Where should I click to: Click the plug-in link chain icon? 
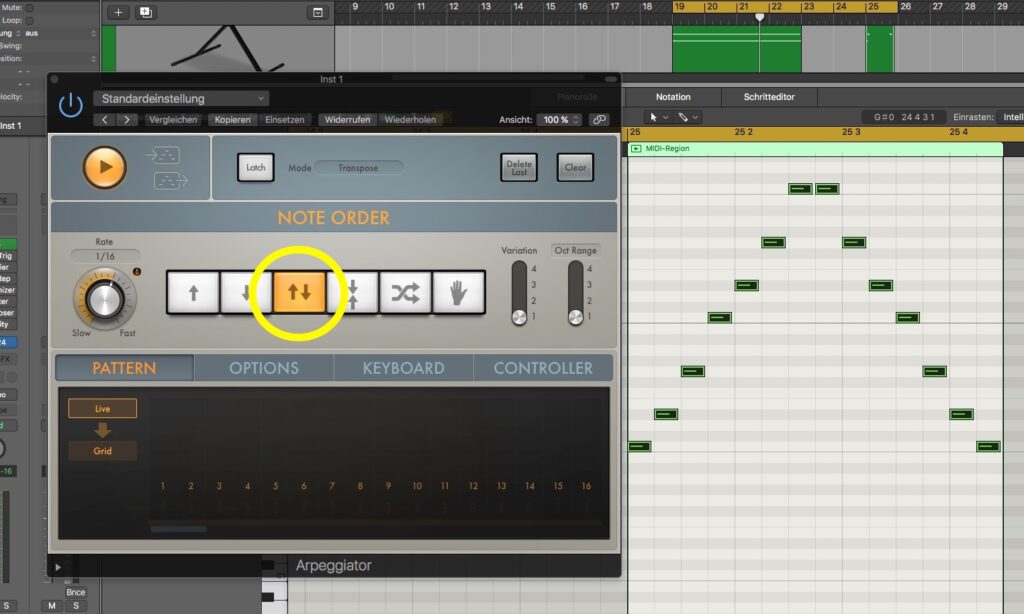[x=598, y=120]
